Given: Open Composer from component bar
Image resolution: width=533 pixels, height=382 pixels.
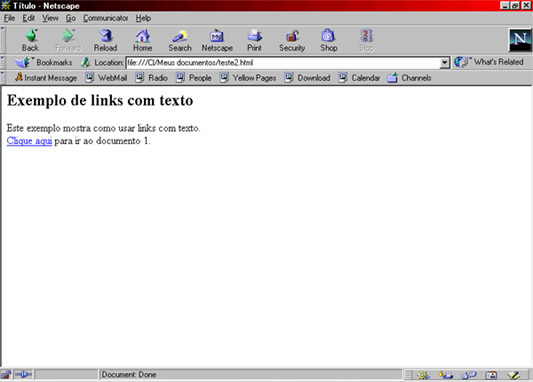Looking at the screenshot, I should (x=514, y=375).
